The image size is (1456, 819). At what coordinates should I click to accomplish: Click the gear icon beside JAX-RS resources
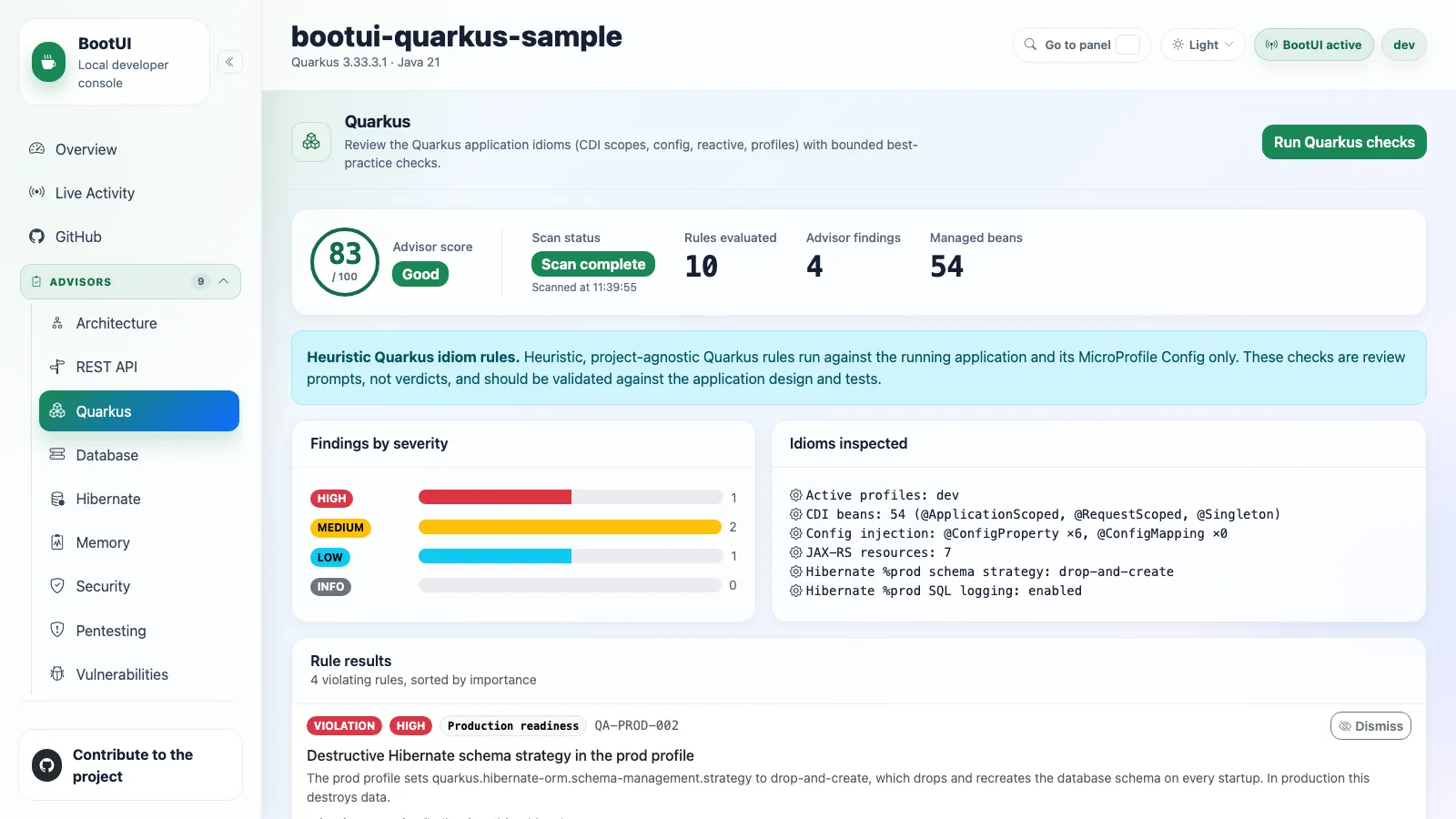795,552
